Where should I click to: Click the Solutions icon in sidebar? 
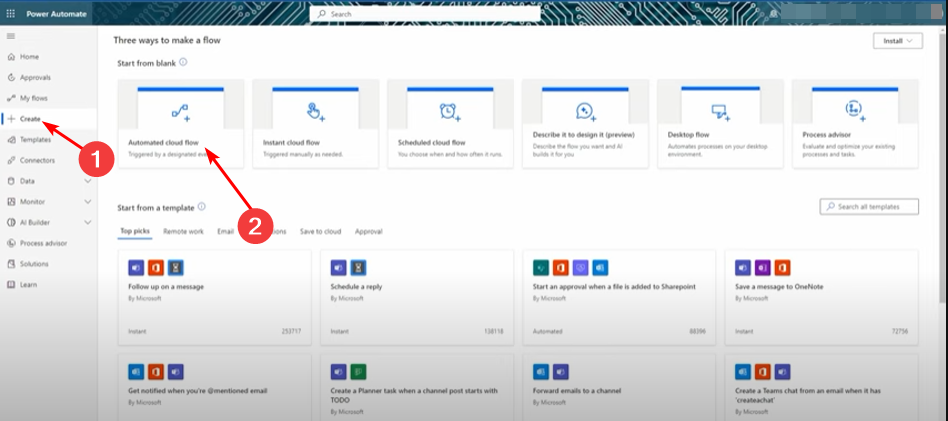click(10, 264)
